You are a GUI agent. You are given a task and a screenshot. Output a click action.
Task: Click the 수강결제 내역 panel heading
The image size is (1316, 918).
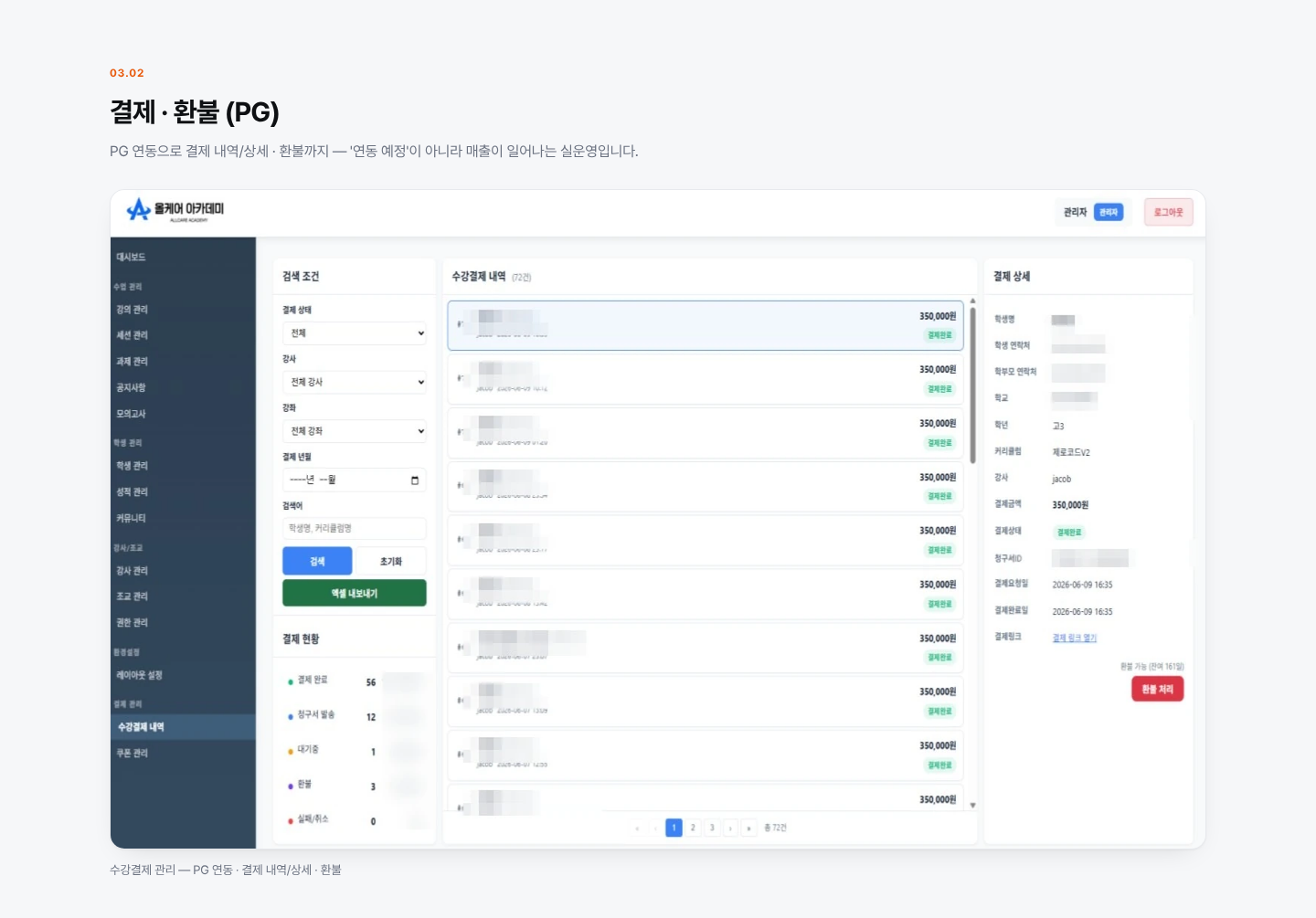479,277
